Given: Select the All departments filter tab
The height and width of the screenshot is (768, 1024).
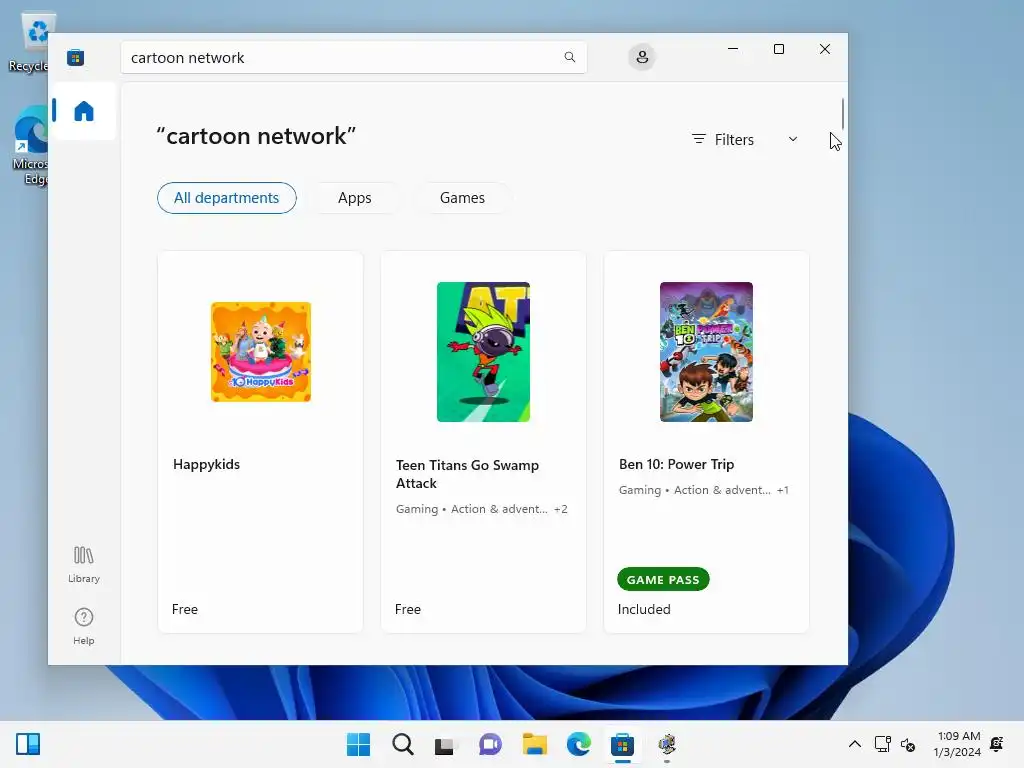Looking at the screenshot, I should (x=227, y=198).
